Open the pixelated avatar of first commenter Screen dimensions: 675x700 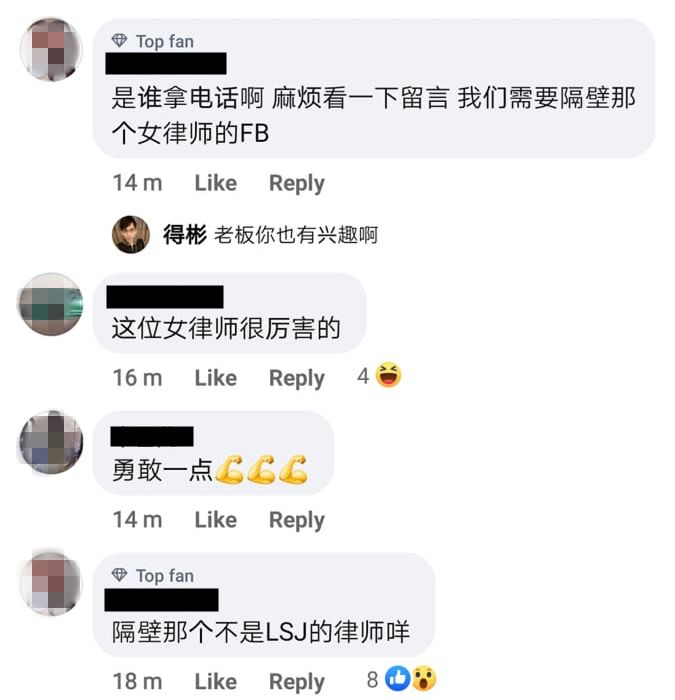point(51,50)
